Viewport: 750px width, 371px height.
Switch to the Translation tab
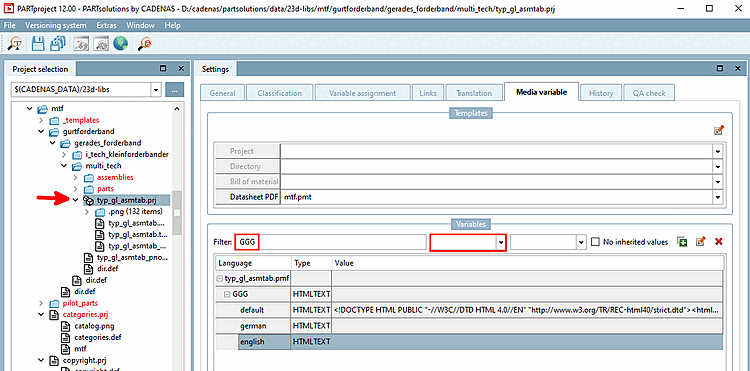point(474,93)
